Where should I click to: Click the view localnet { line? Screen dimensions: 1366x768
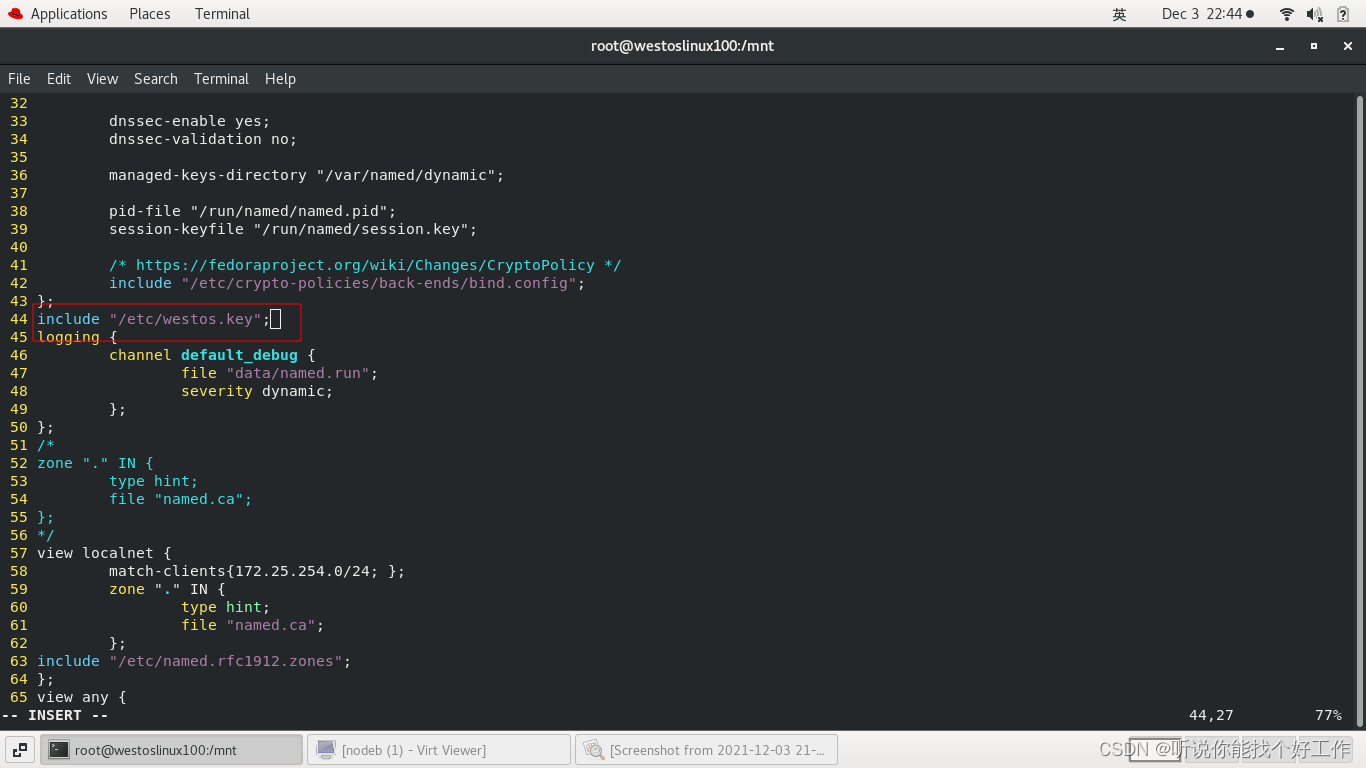pos(104,553)
